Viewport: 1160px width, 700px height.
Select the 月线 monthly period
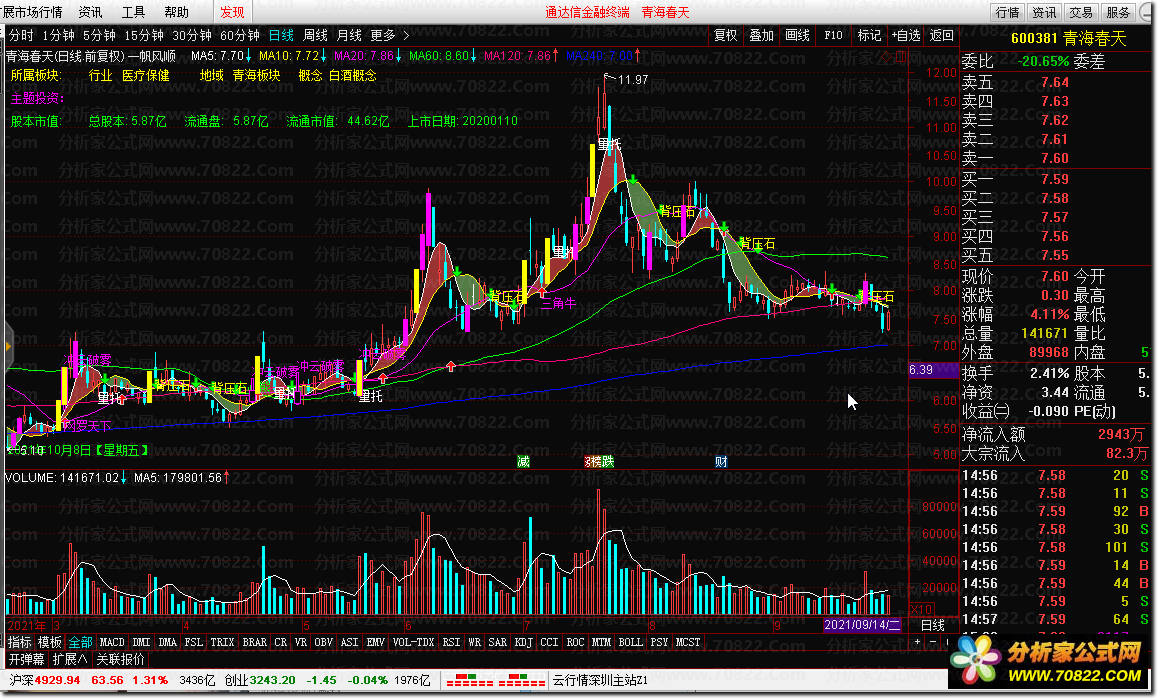349,35
